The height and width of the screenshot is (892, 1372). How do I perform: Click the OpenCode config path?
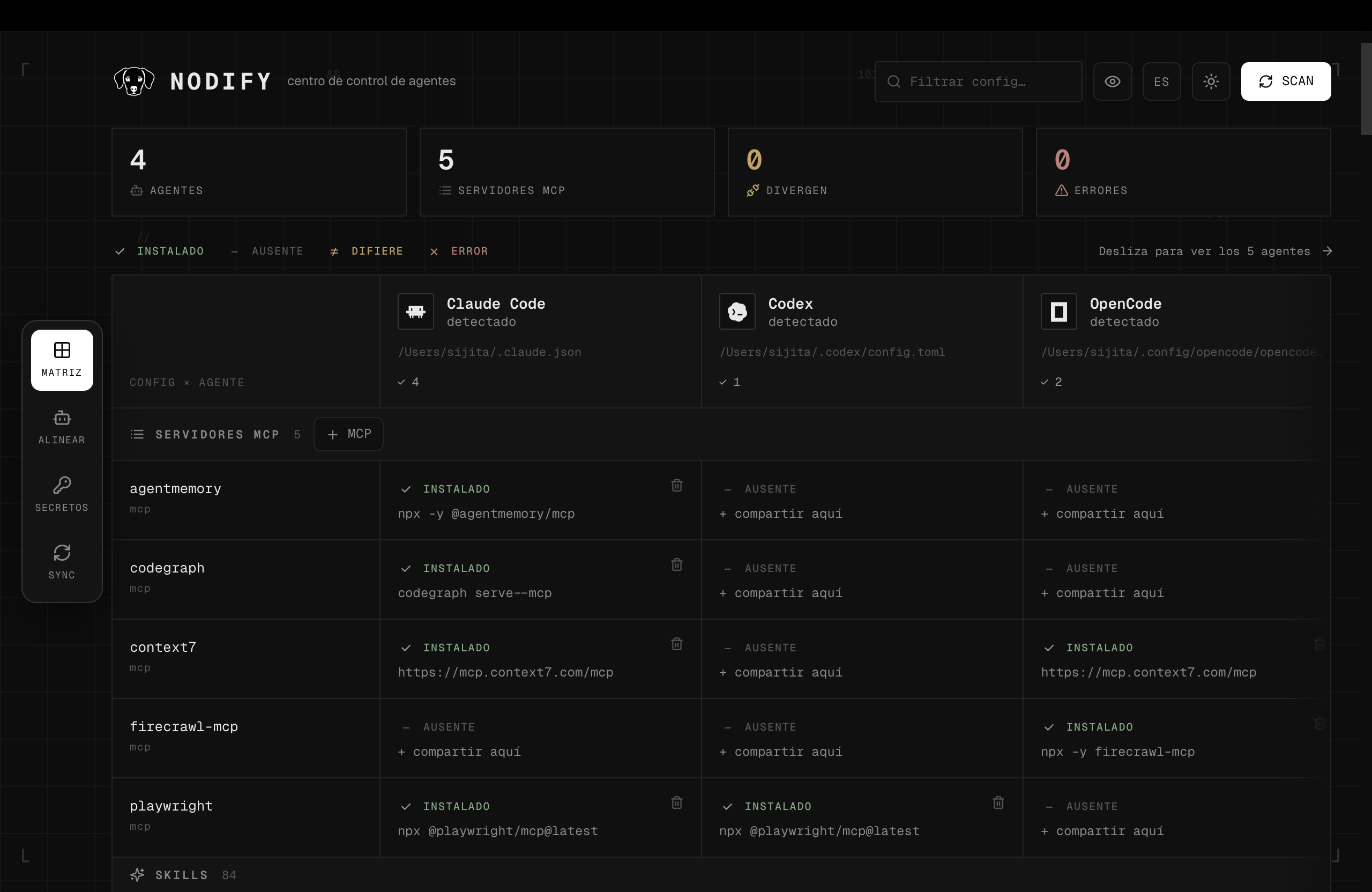pyautogui.click(x=1181, y=352)
